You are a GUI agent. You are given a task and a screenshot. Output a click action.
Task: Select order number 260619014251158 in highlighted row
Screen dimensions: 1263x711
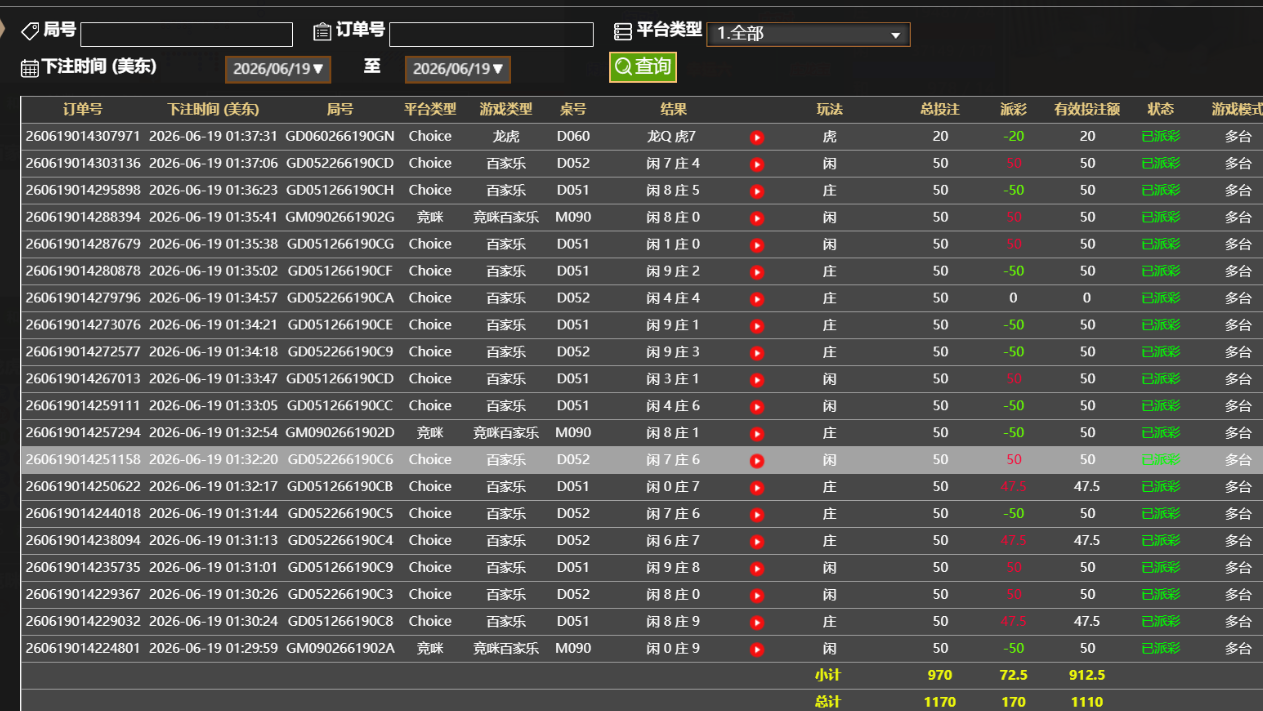point(83,460)
